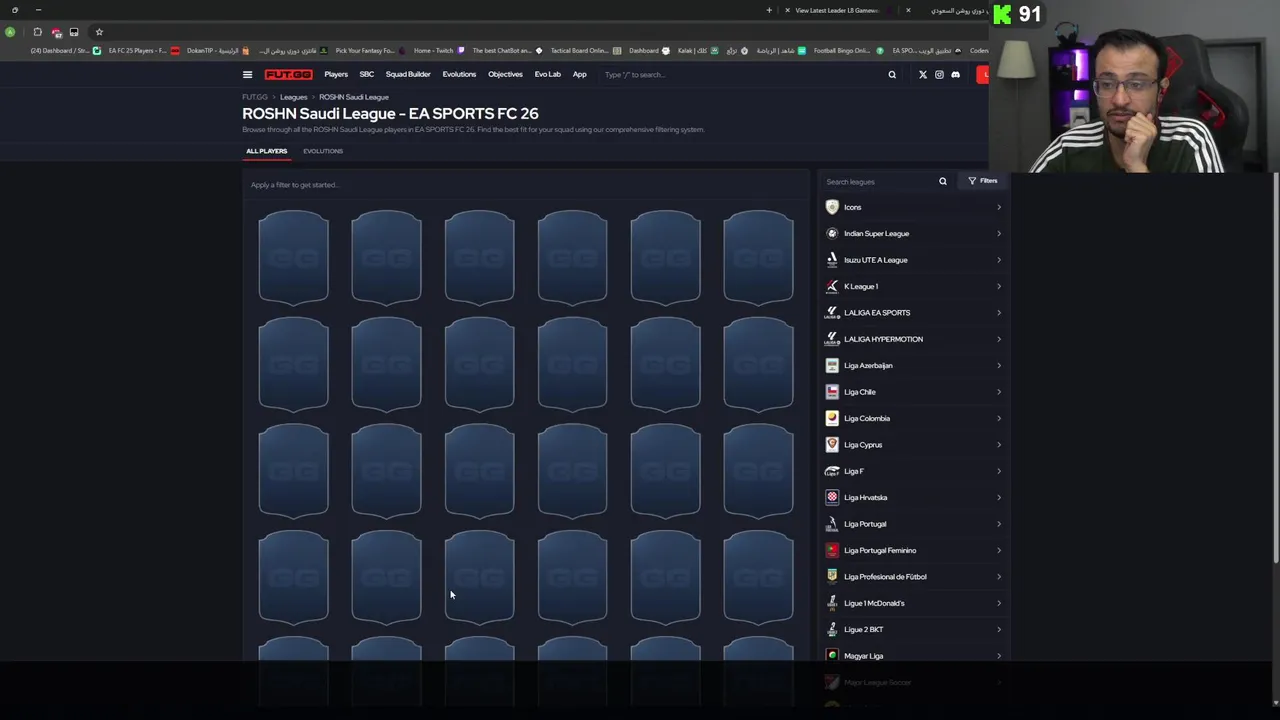Screen dimensions: 1280x720
Task: Expand the Liga Colombia entry
Action: 998,418
